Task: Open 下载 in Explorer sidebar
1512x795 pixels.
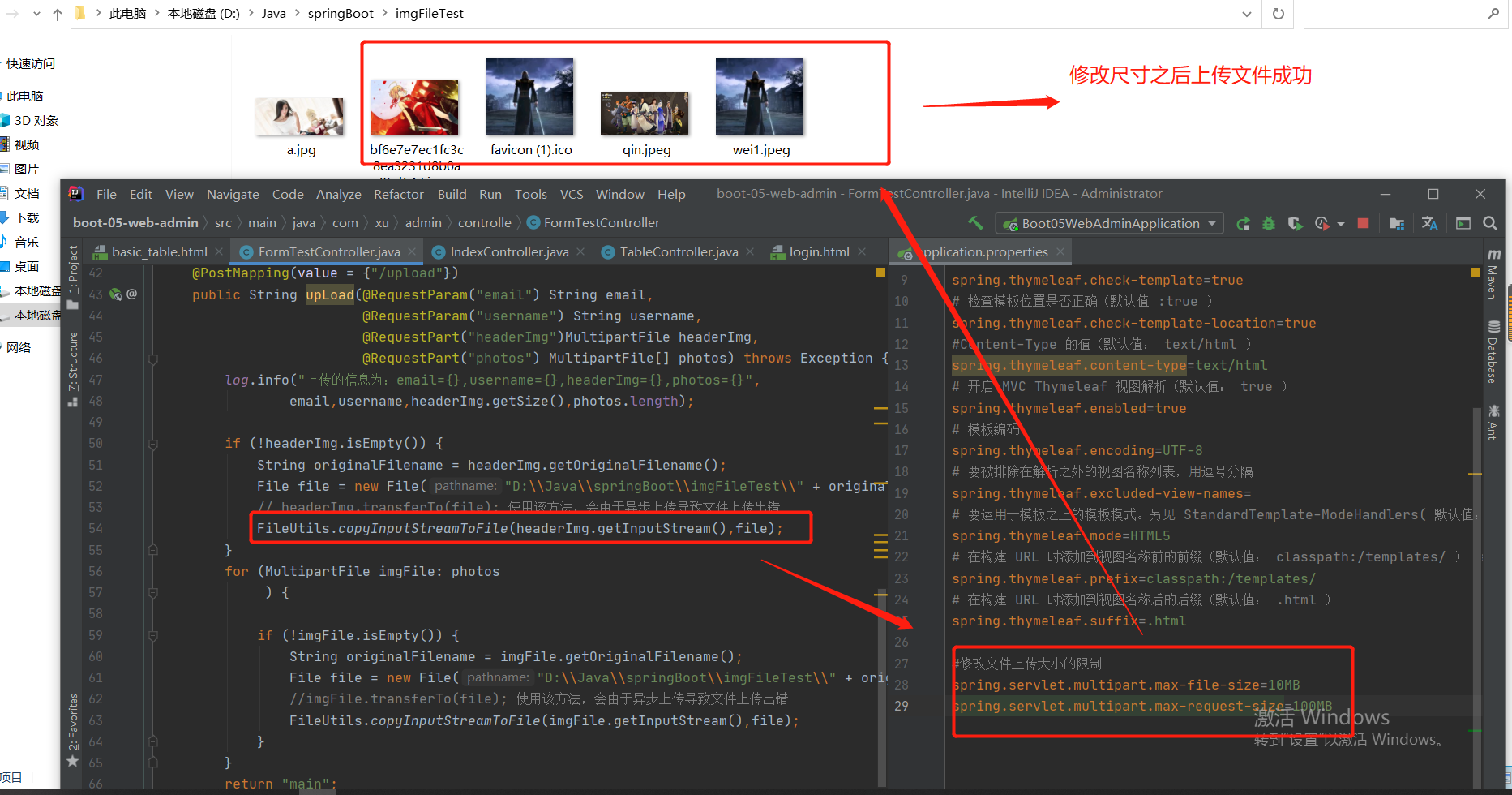Action: (27, 217)
